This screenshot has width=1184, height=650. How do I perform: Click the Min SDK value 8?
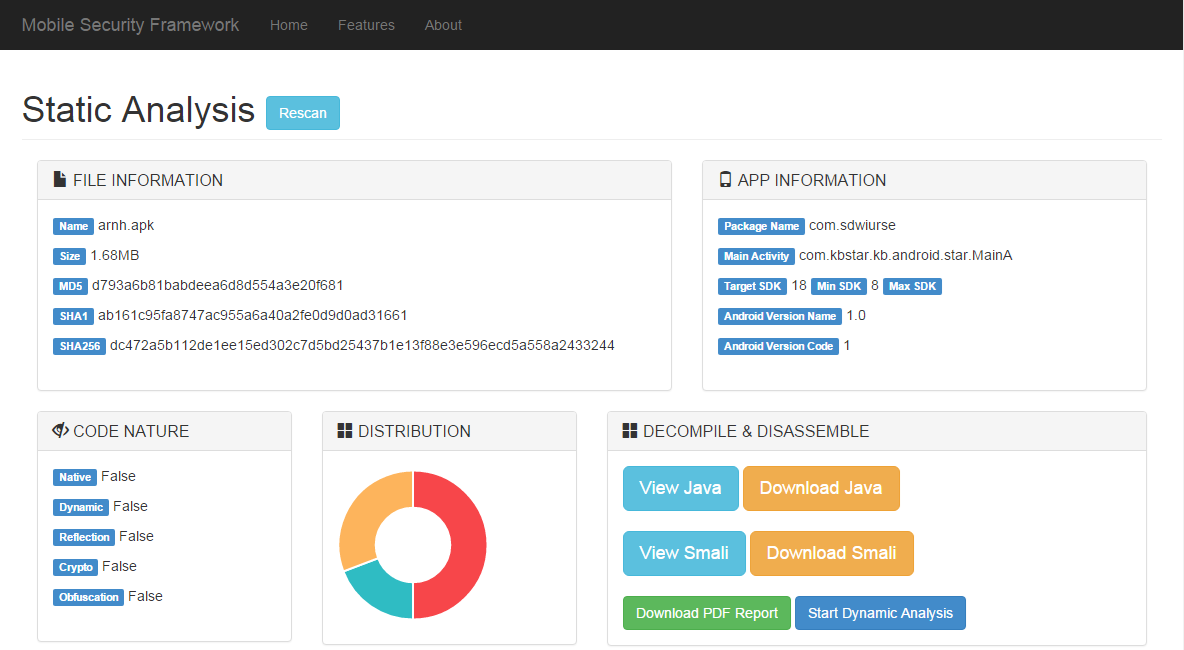pyautogui.click(x=874, y=285)
